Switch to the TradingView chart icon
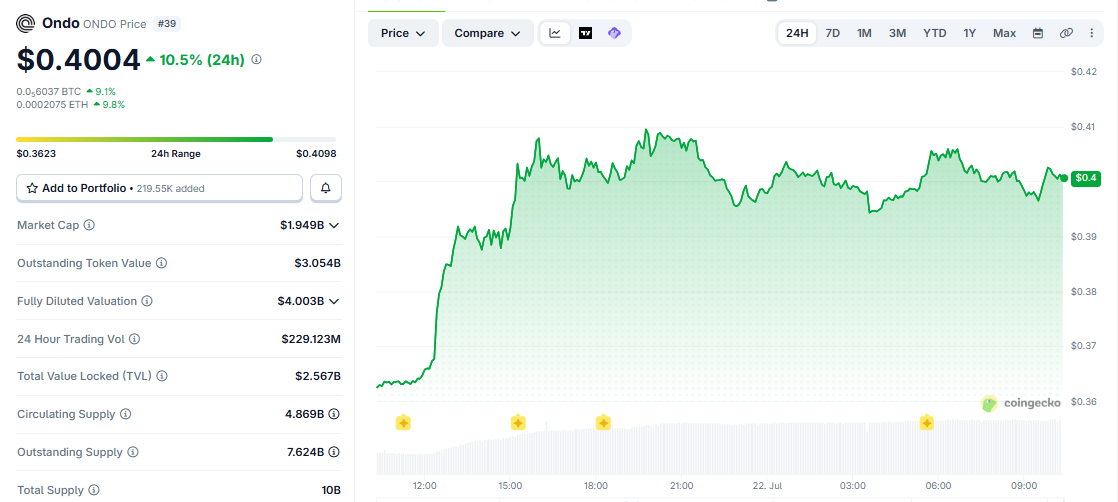1118x502 pixels. coord(585,33)
